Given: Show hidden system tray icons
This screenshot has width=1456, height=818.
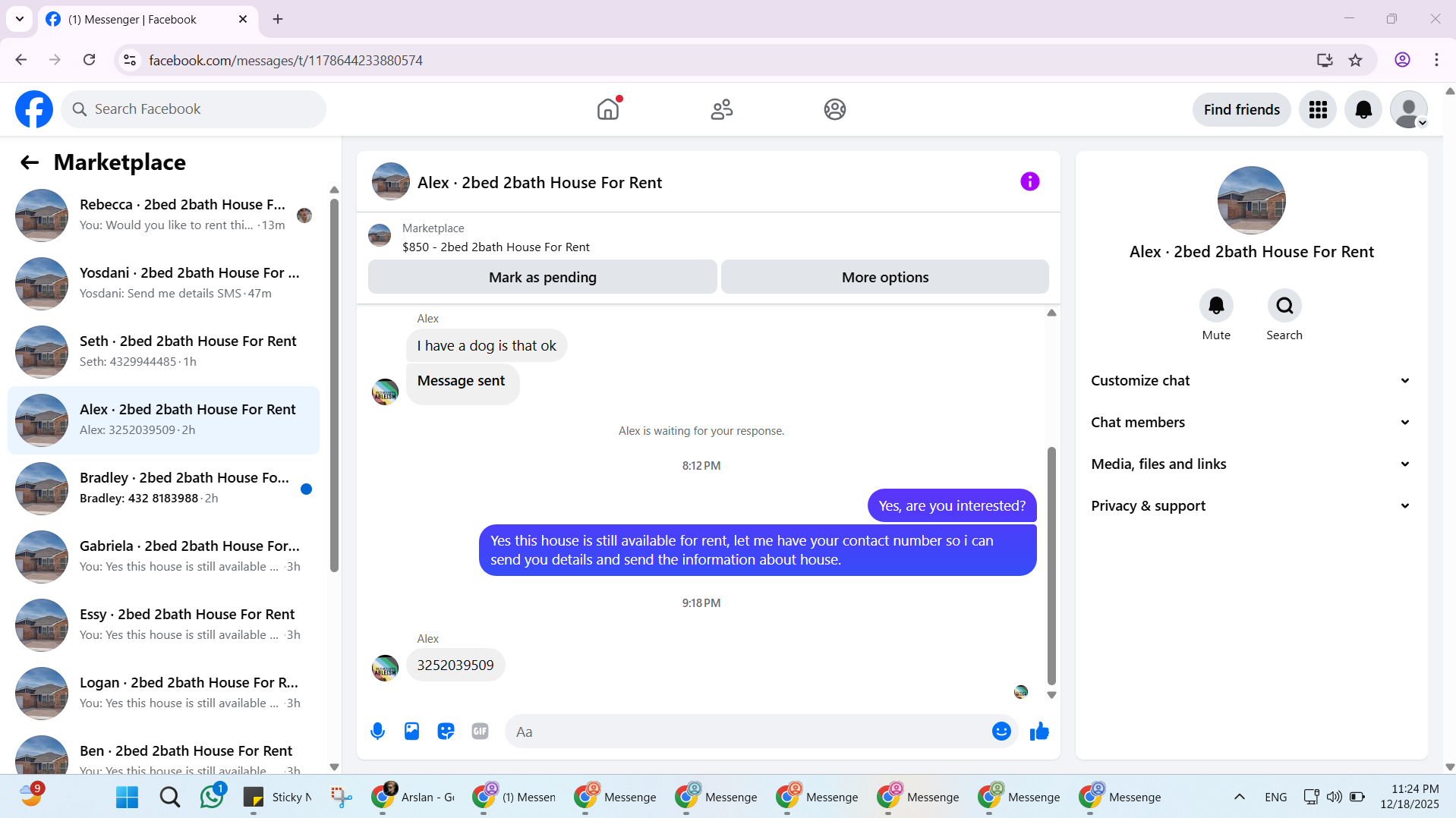Looking at the screenshot, I should (x=1239, y=797).
